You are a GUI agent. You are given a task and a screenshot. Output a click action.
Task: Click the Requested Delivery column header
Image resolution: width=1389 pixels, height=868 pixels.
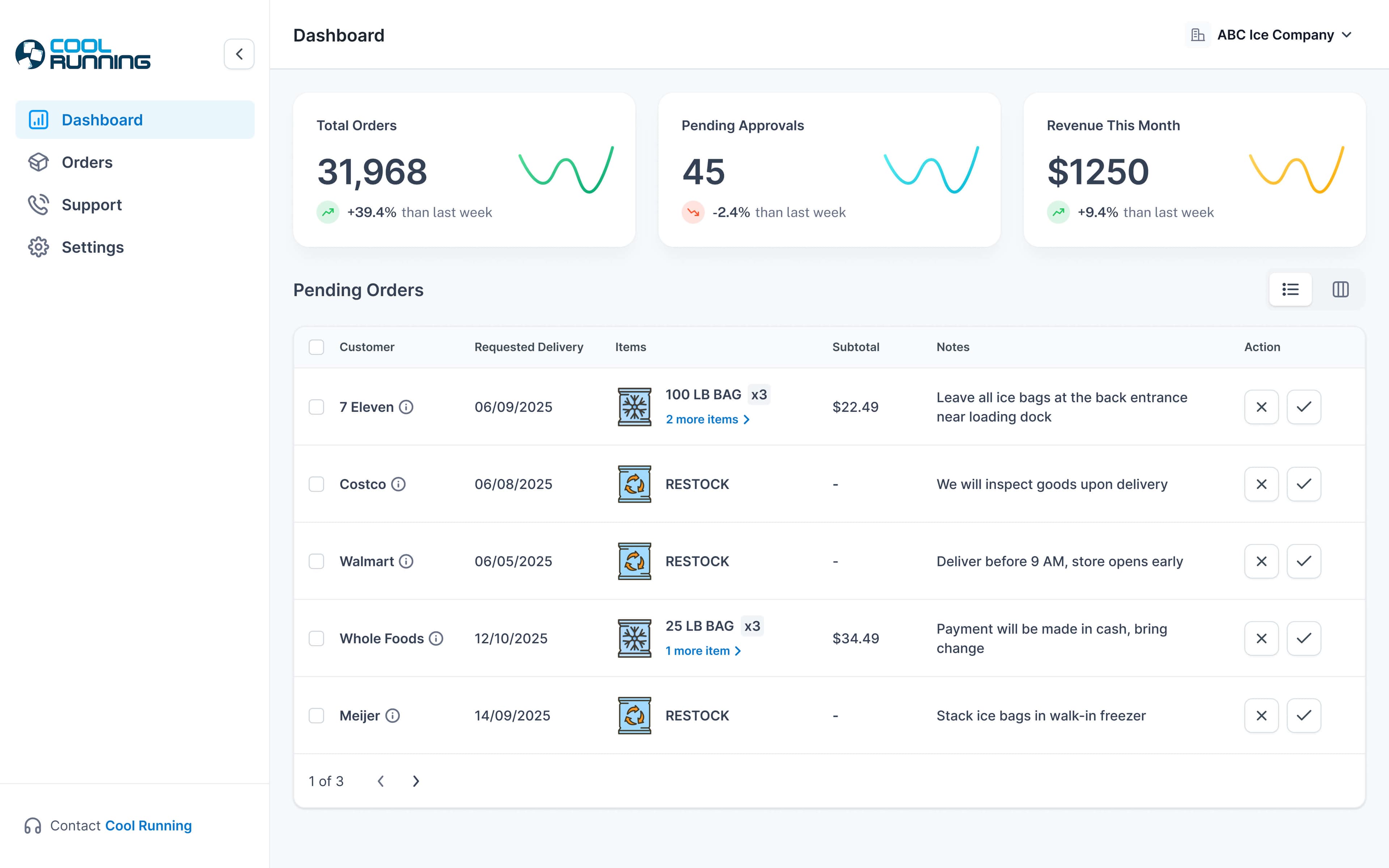pyautogui.click(x=528, y=347)
